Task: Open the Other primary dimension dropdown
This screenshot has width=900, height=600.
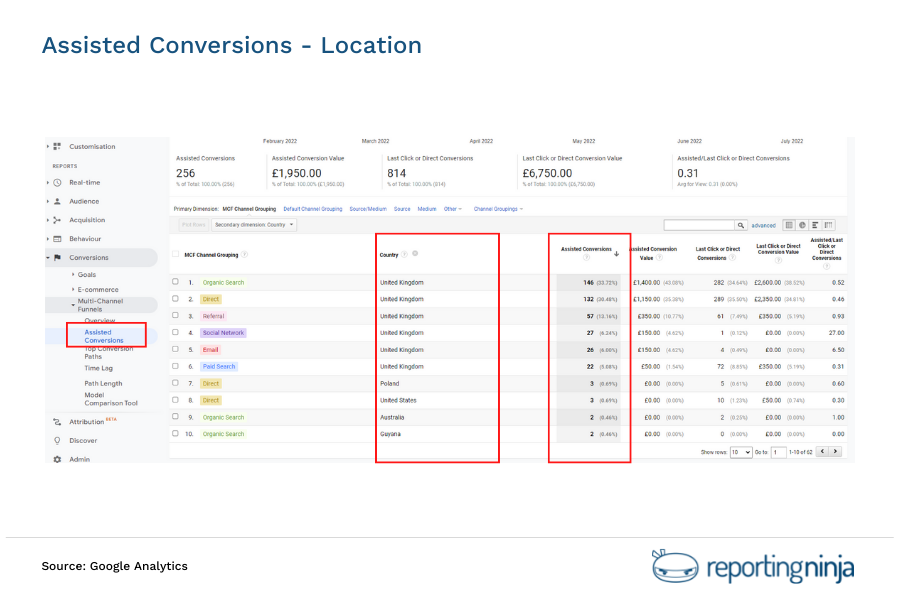Action: (452, 209)
